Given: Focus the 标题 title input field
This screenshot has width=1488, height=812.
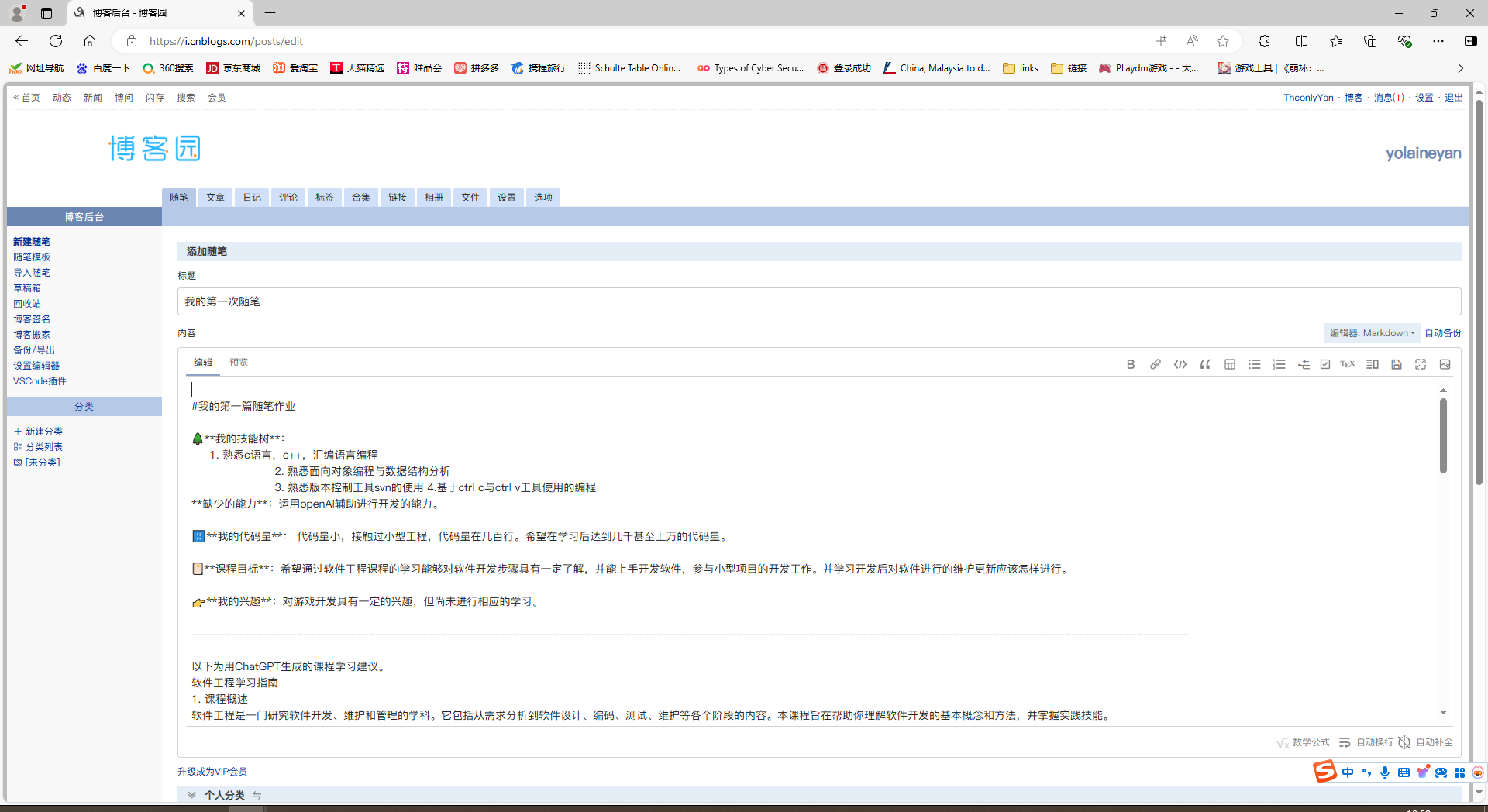Looking at the screenshot, I should (x=819, y=301).
